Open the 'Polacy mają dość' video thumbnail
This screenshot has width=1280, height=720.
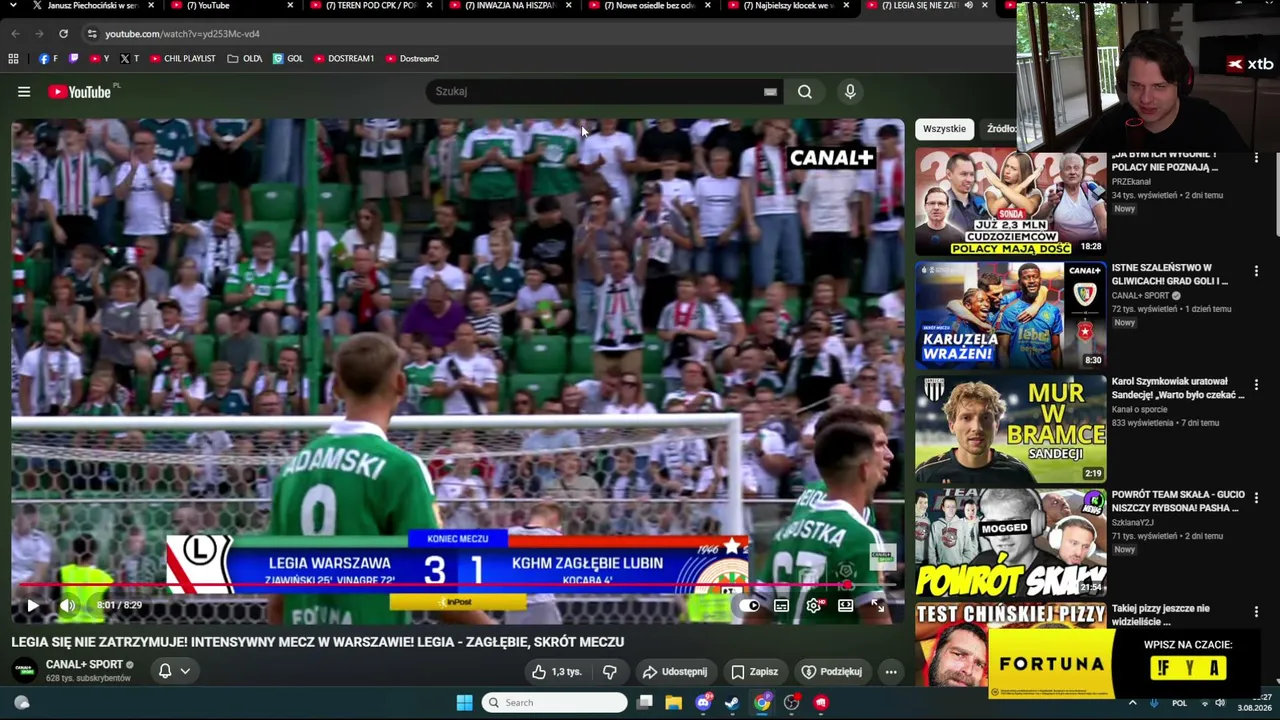tap(1010, 202)
